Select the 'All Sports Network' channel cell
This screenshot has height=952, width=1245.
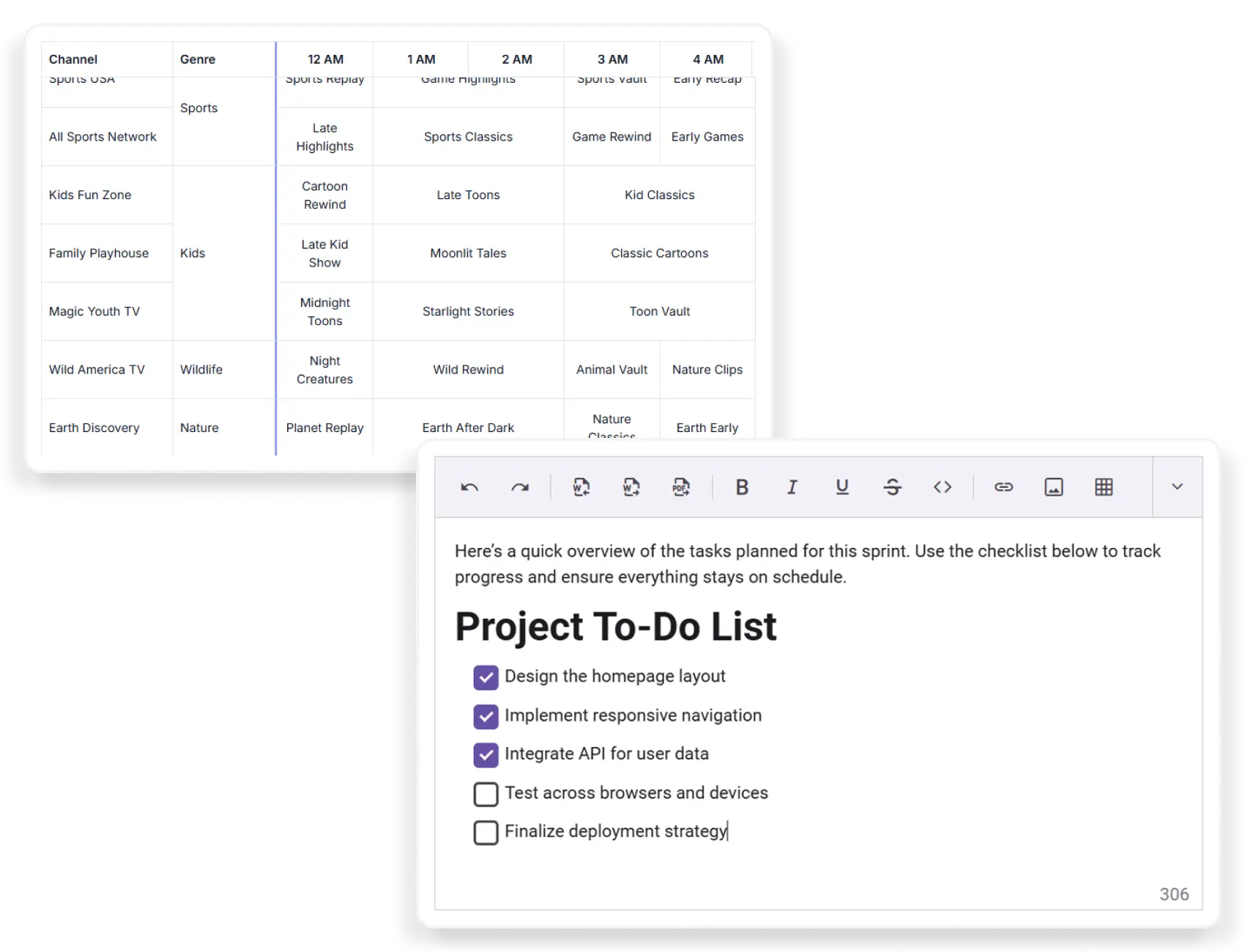click(x=107, y=137)
